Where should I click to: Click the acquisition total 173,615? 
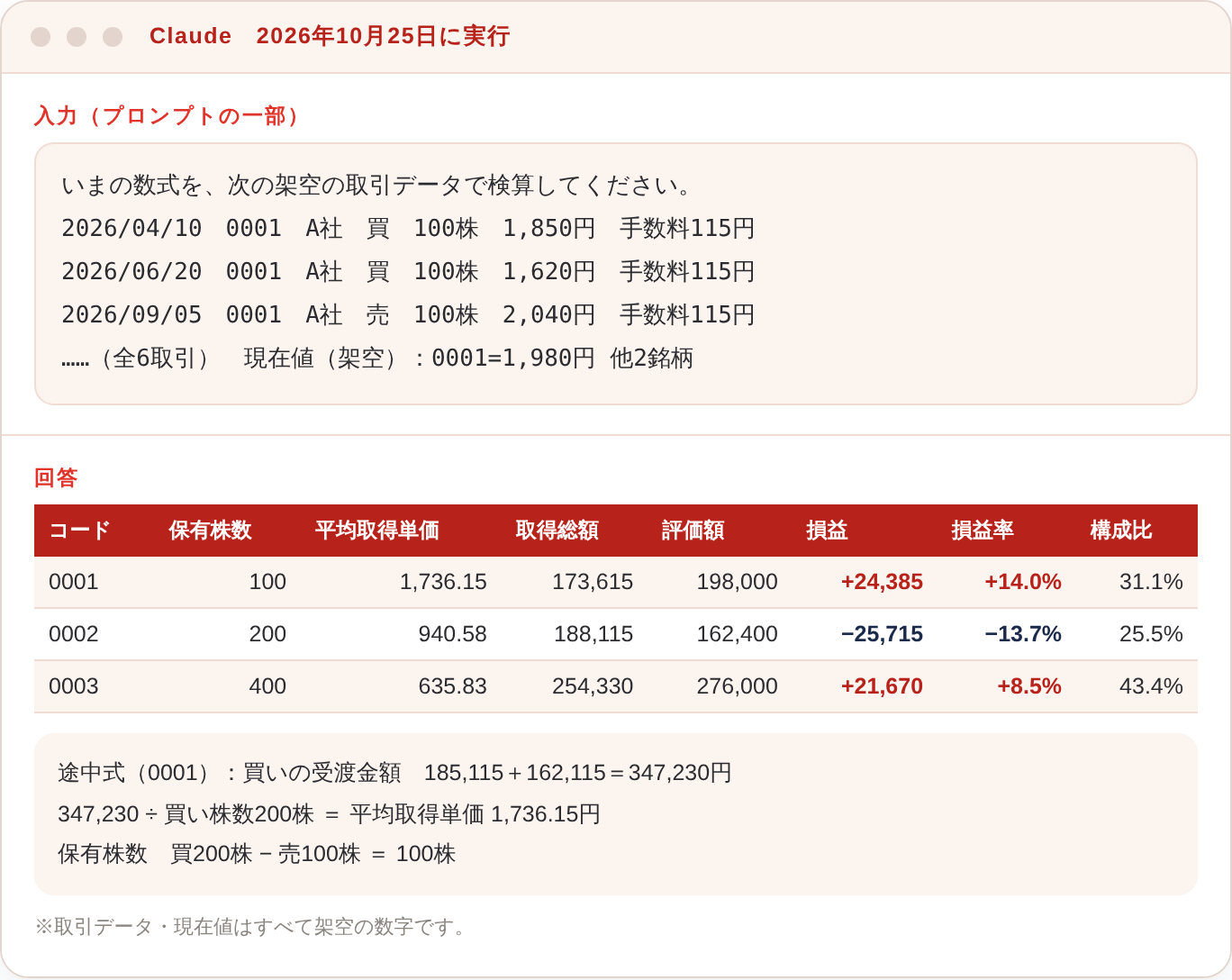click(593, 582)
